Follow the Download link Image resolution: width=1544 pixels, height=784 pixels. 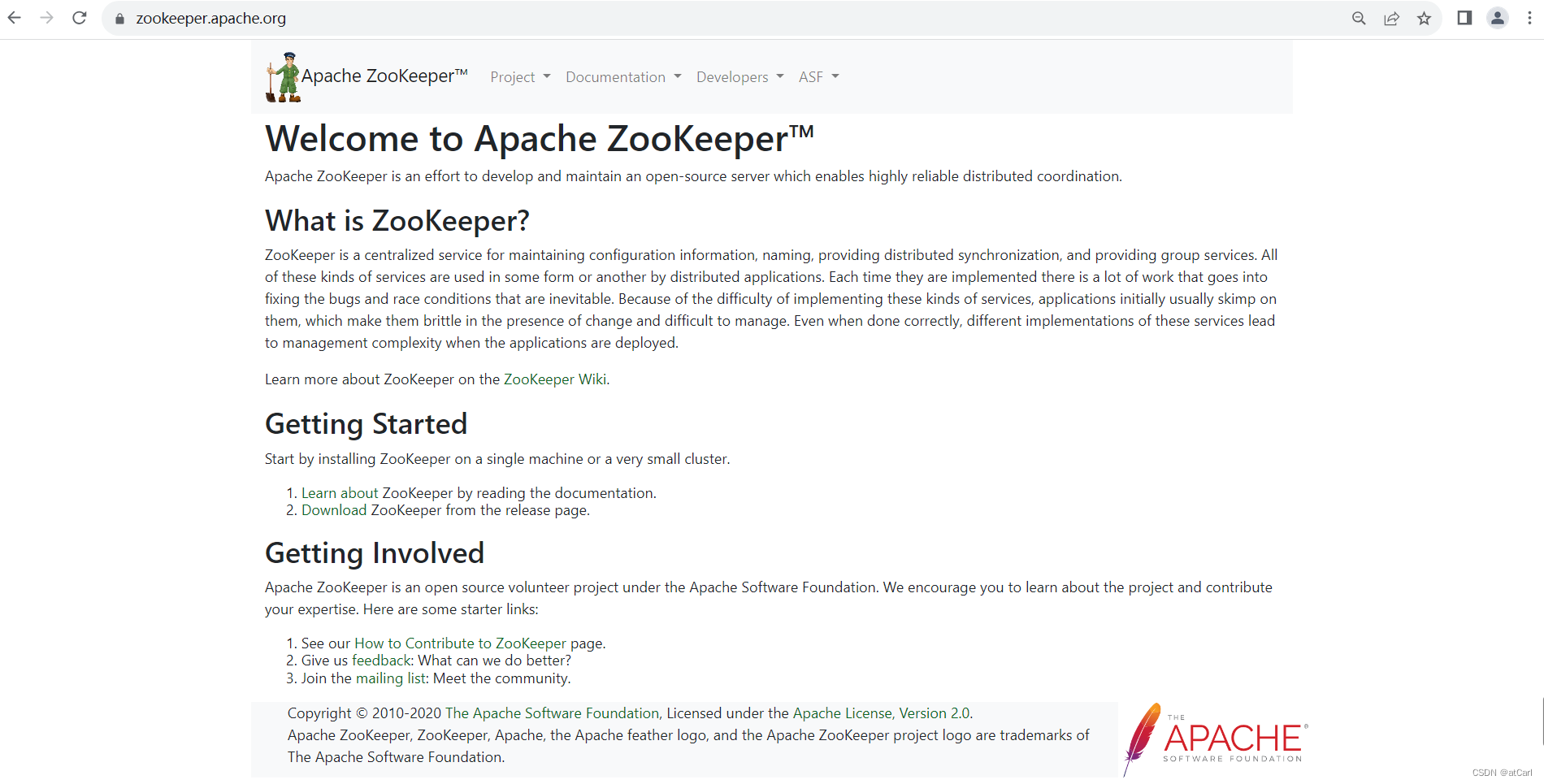point(334,510)
